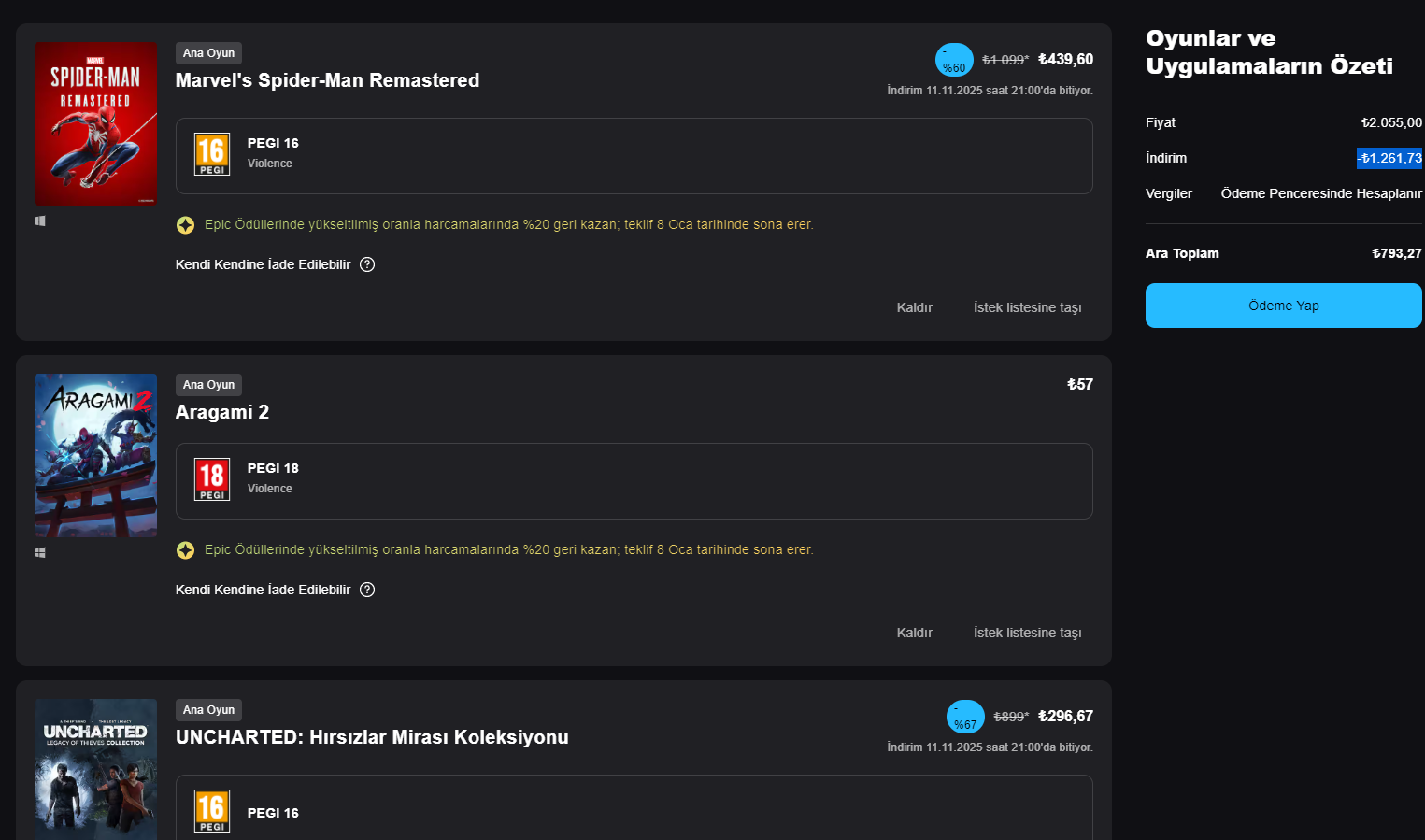Move Aragami 2 to wishlist via İstek listesine taşı

(x=1028, y=633)
